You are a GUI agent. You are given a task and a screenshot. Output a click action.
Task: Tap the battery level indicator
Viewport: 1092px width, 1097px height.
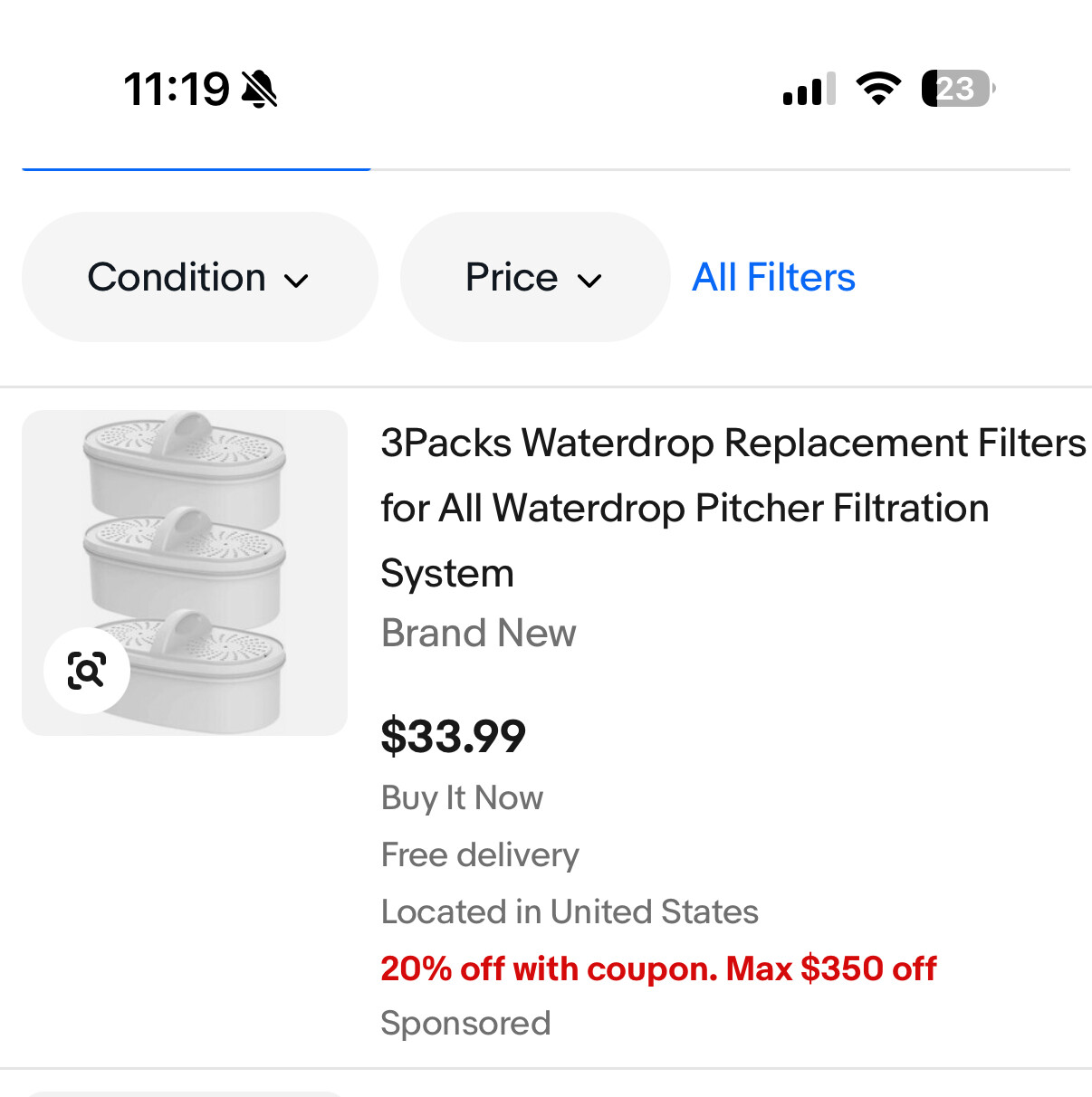957,89
